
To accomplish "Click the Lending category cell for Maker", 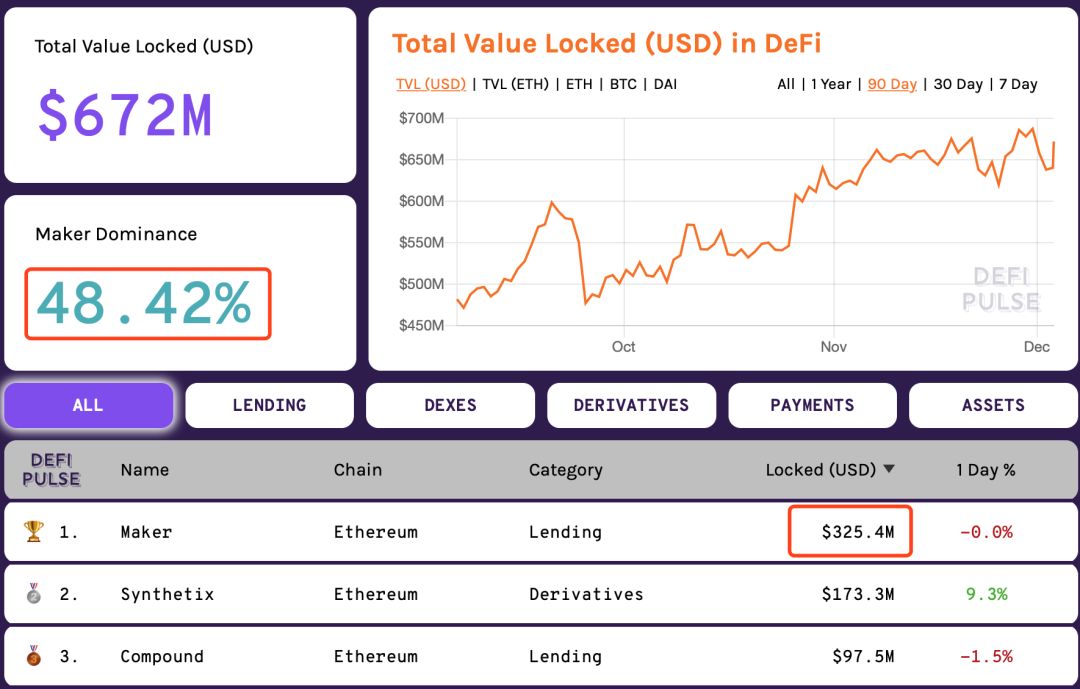I will point(565,532).
